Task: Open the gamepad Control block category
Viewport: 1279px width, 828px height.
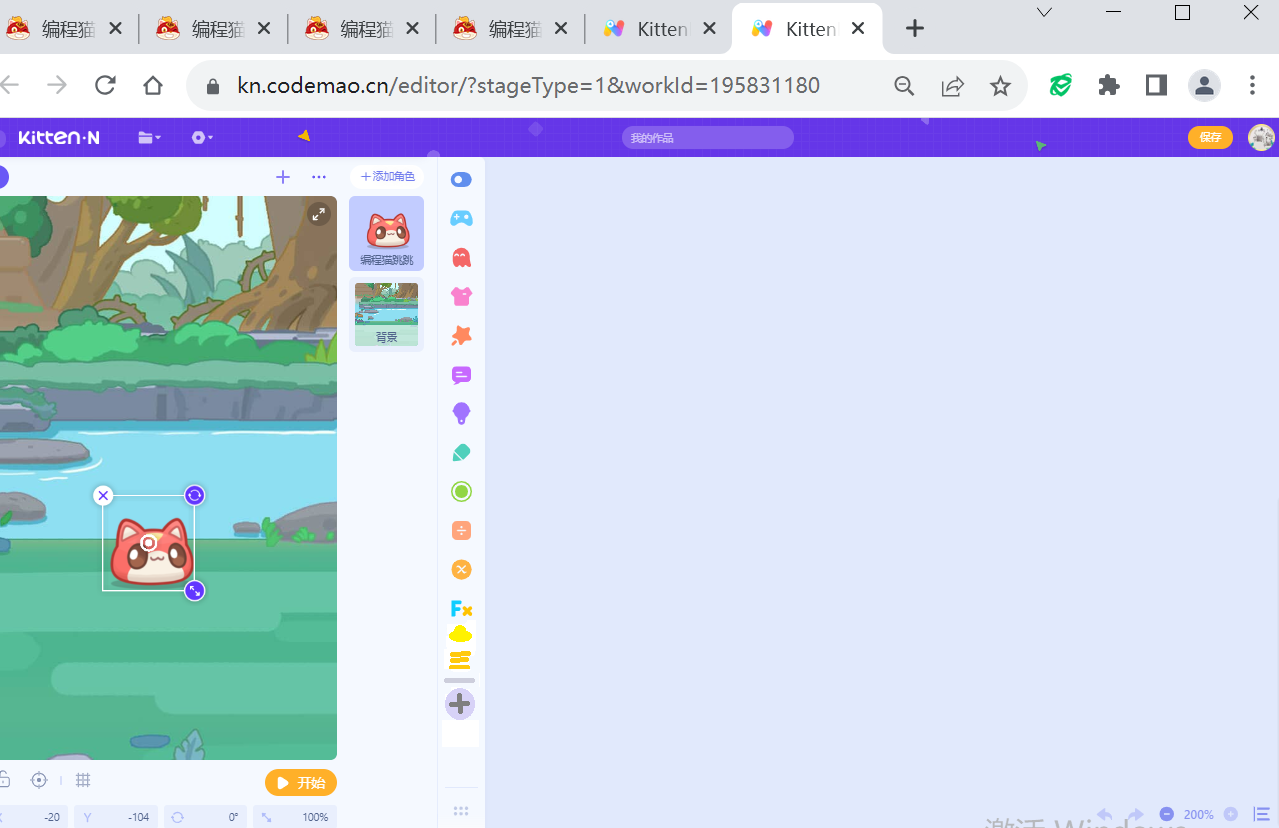Action: [x=461, y=218]
